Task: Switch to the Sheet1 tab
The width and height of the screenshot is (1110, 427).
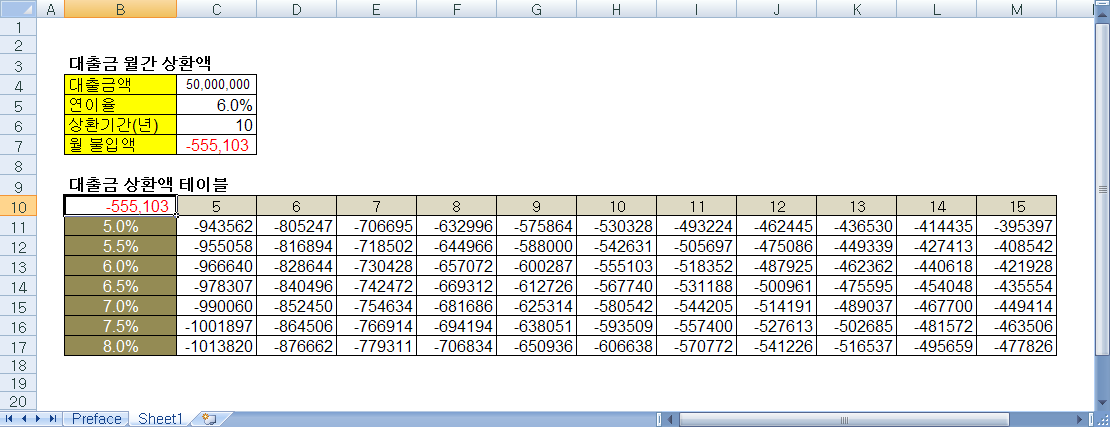Action: tap(161, 419)
